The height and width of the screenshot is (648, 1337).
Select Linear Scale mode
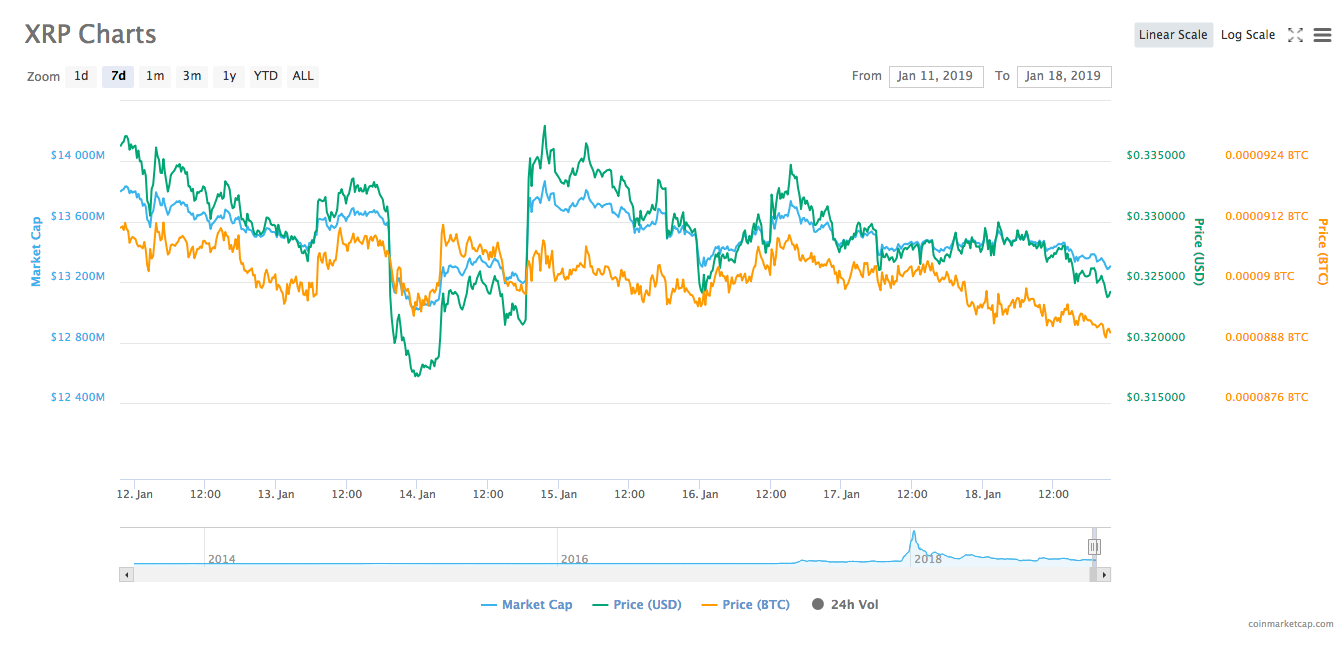[x=1173, y=34]
